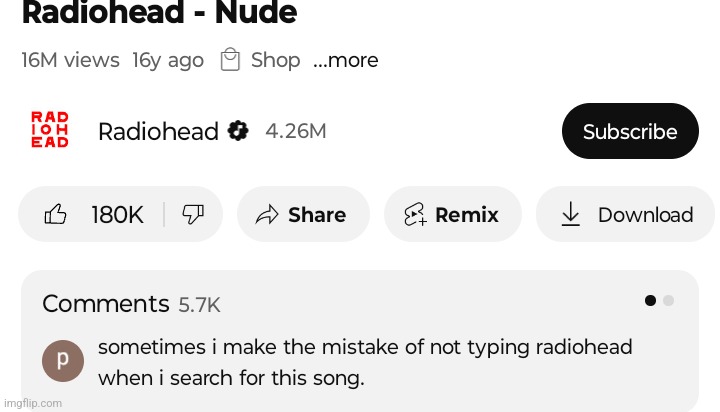This screenshot has width=720, height=412.
Task: Click the music note verified badge
Action: coord(238,131)
